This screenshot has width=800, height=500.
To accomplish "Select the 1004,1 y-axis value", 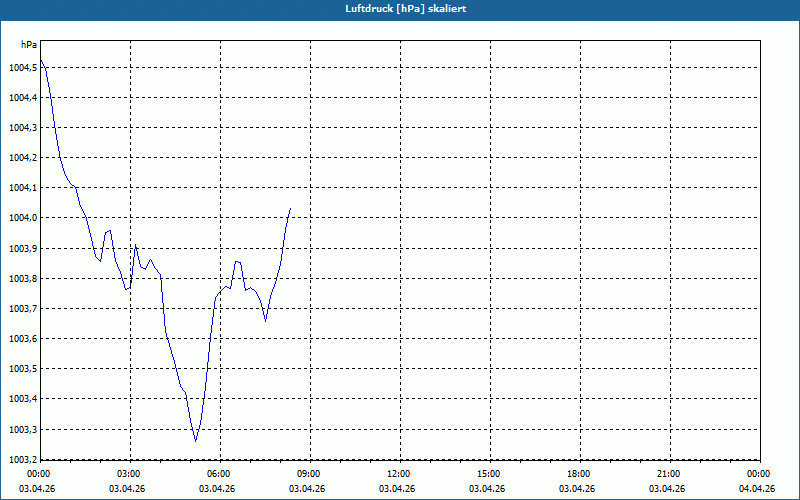I will tap(22, 188).
